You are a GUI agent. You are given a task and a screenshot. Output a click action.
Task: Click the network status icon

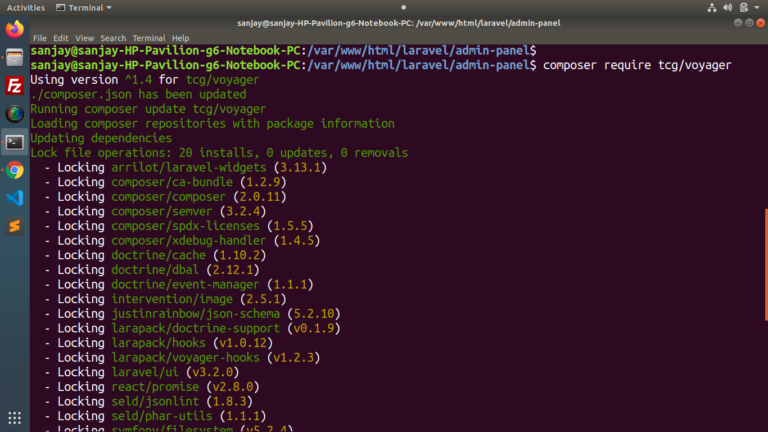coord(710,7)
